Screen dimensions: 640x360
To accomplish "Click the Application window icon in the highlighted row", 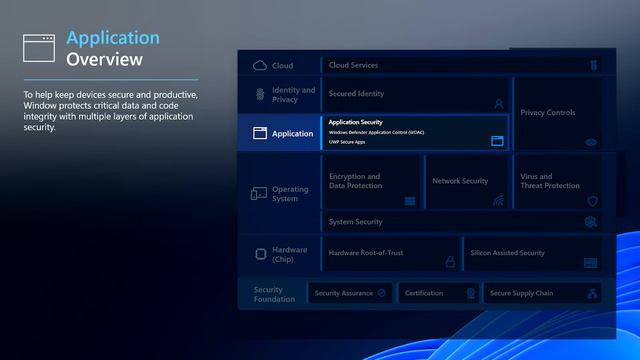I will click(260, 133).
